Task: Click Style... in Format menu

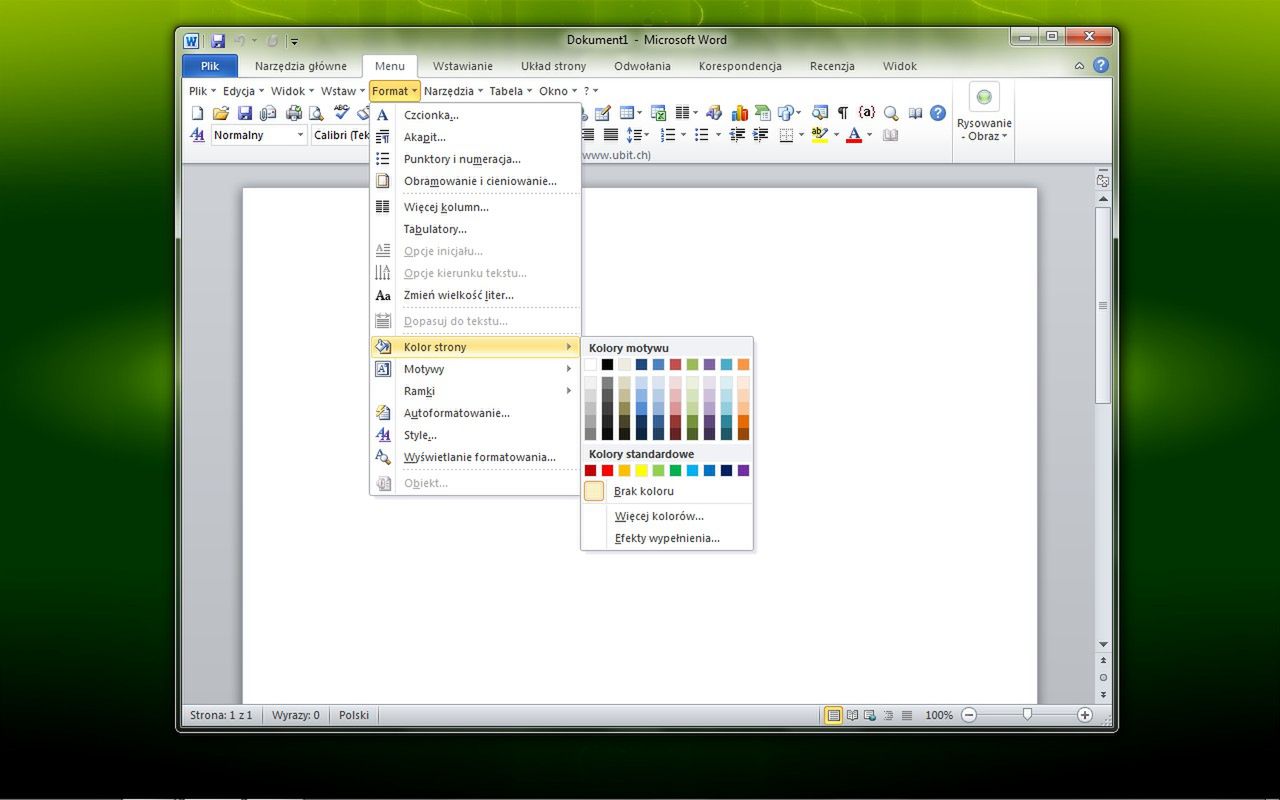Action: click(x=475, y=435)
